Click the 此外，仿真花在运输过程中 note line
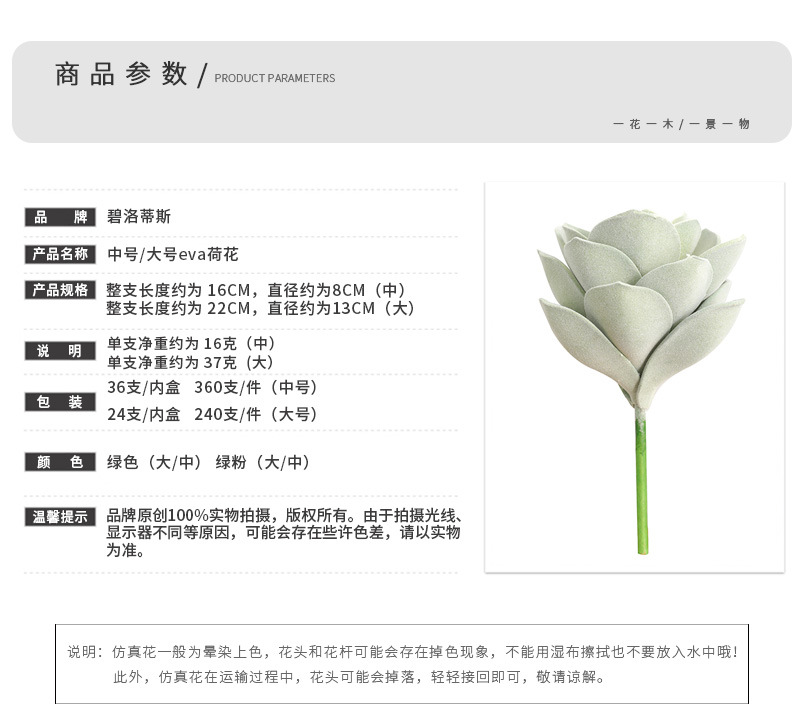Image resolution: width=800 pixels, height=724 pixels. 359,677
